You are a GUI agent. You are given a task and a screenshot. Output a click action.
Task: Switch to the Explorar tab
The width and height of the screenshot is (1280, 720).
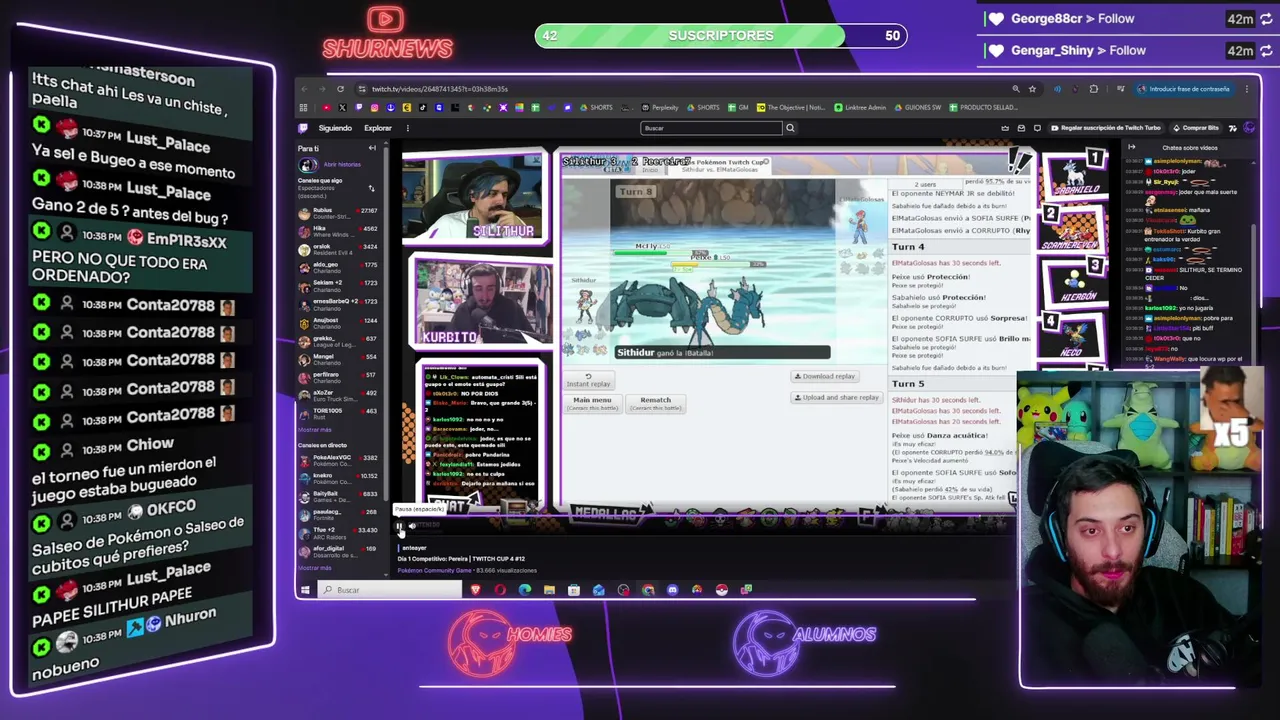click(x=378, y=128)
